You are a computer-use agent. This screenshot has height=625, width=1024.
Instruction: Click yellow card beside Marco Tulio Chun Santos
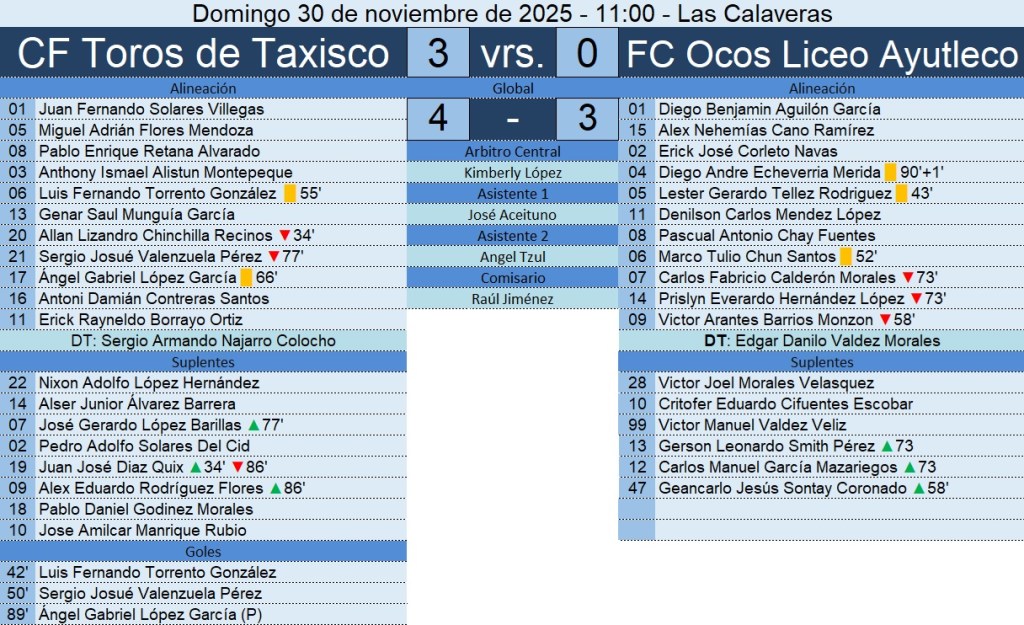tap(845, 257)
